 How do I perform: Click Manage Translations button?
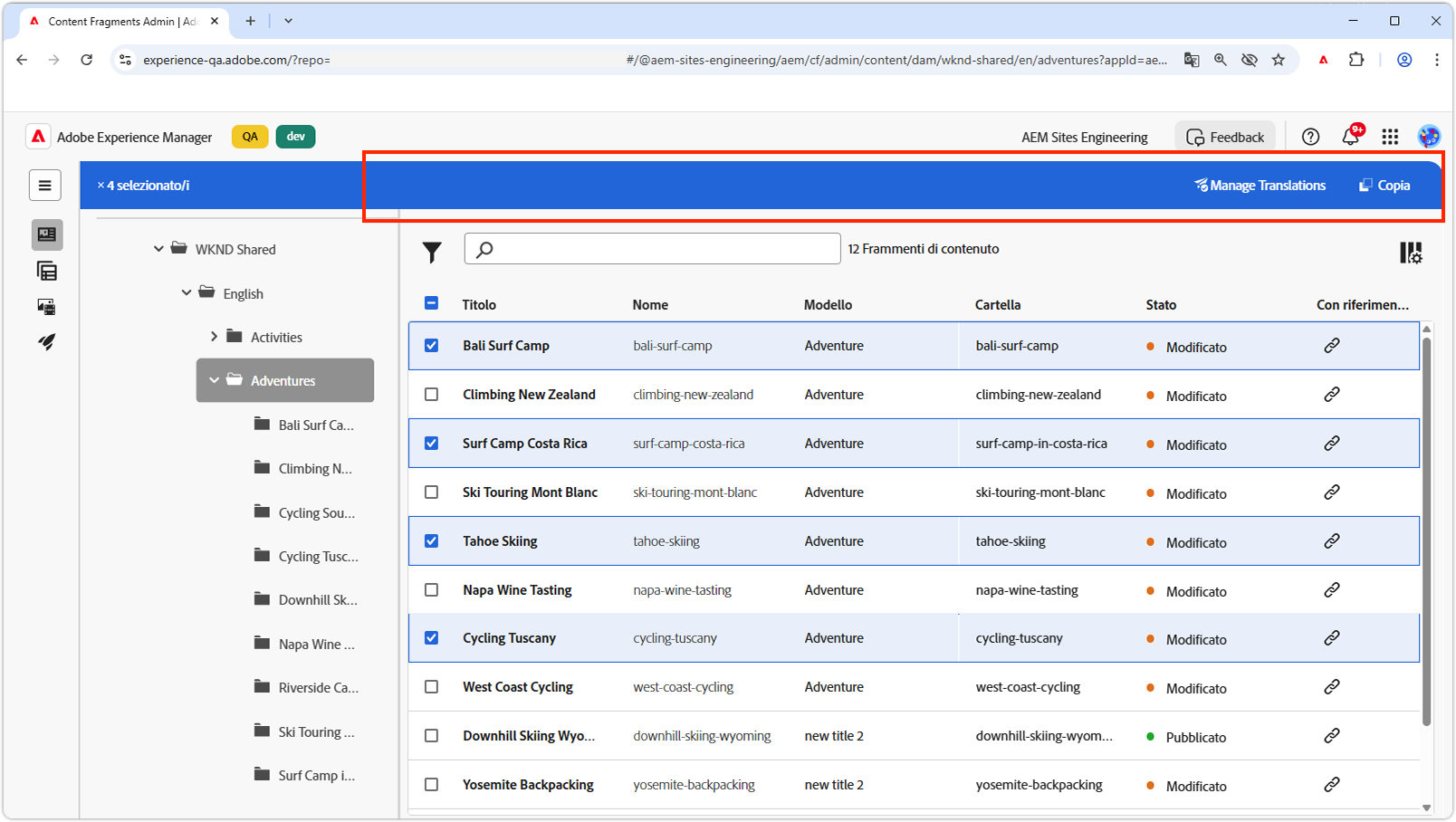coord(1260,186)
